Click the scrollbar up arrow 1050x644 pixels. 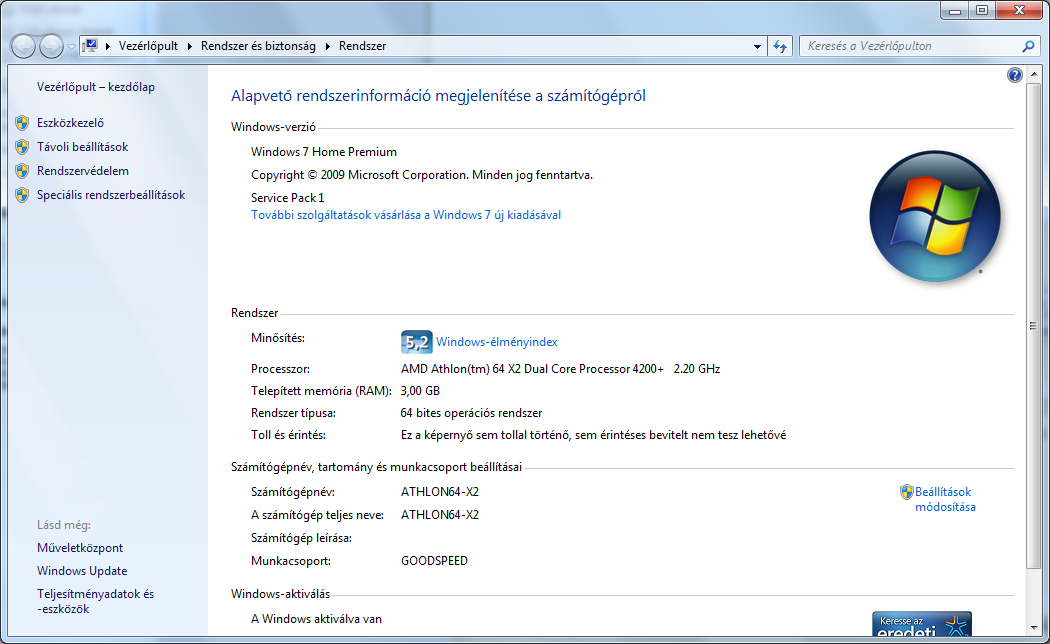tap(1034, 74)
